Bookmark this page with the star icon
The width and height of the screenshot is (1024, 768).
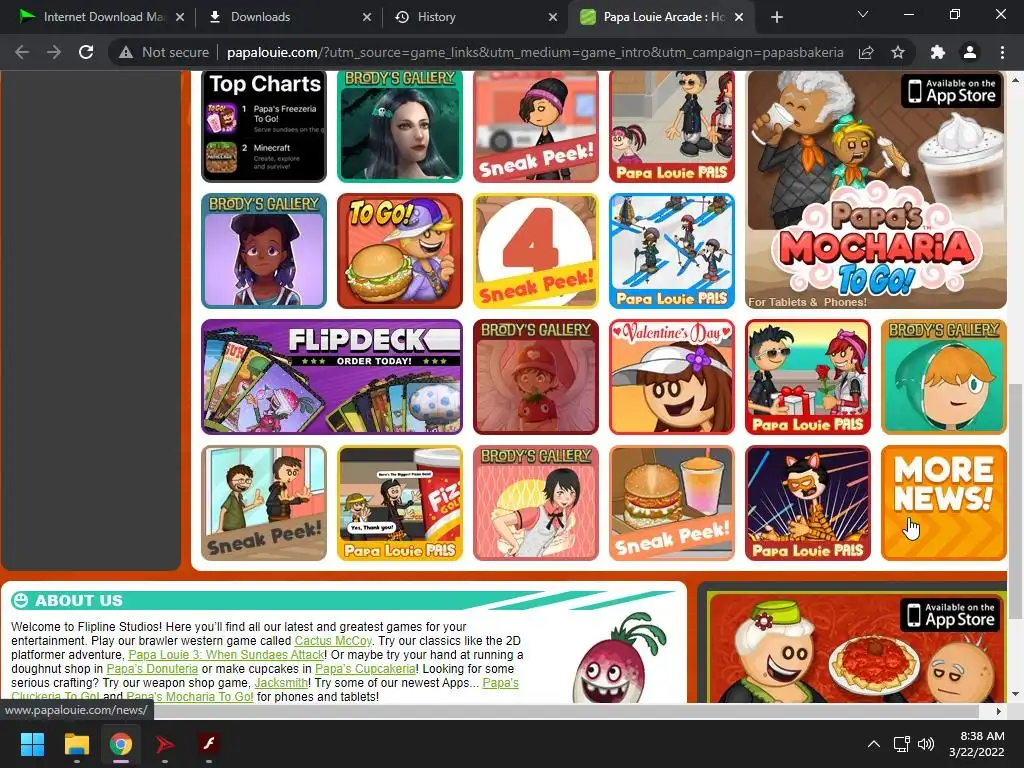click(x=898, y=52)
